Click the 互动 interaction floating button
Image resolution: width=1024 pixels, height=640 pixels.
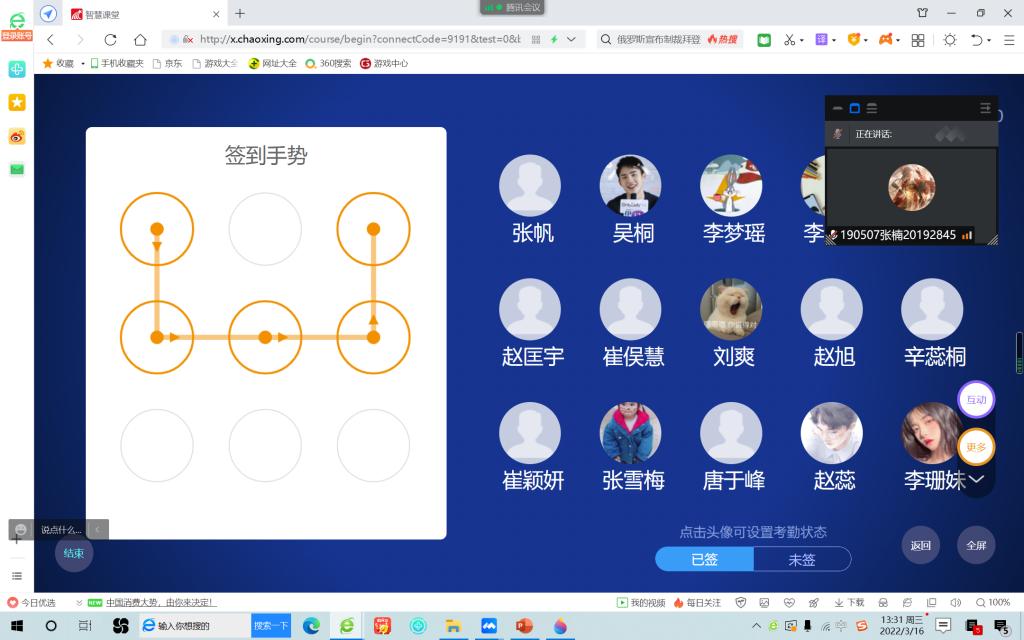pos(976,400)
